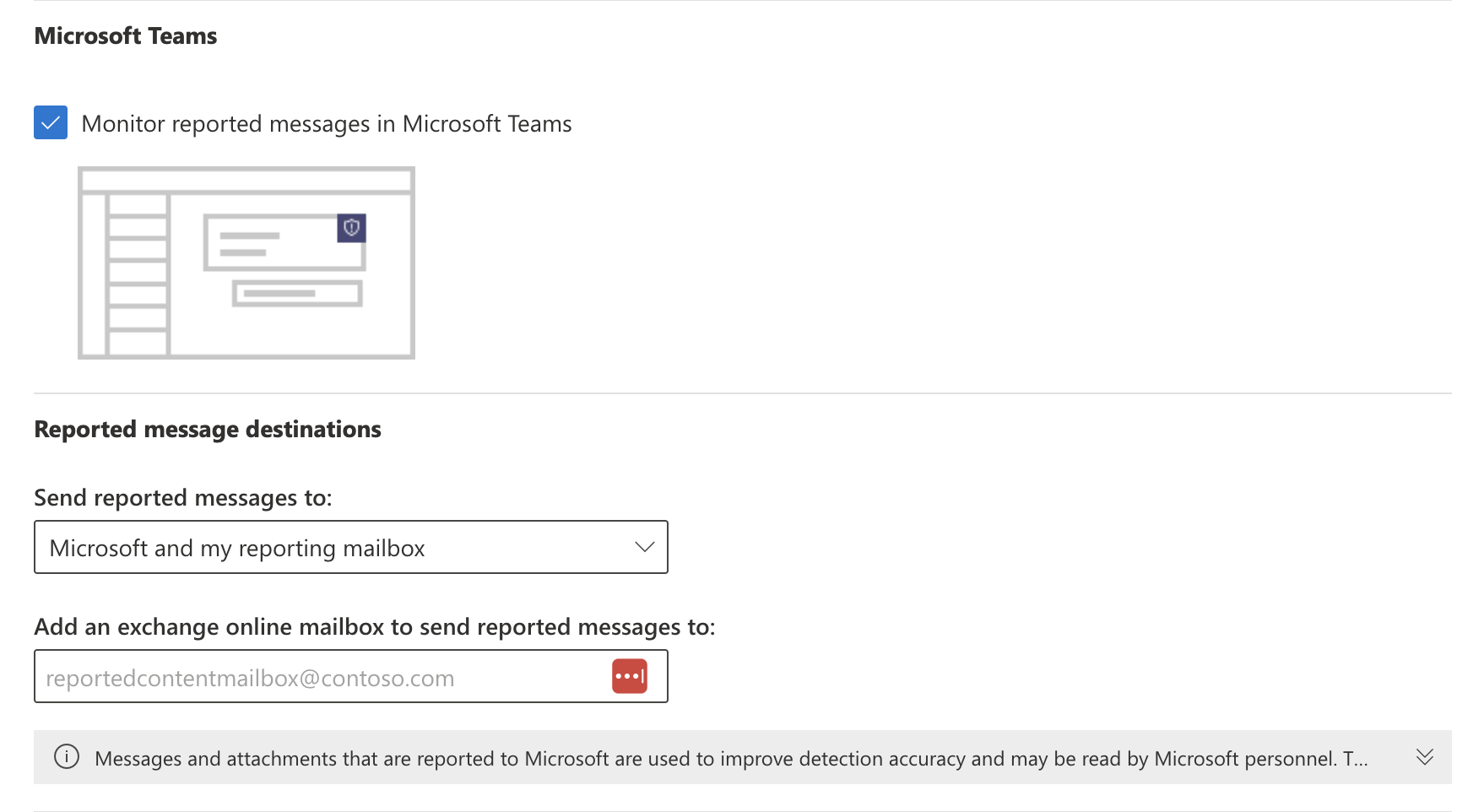Image resolution: width=1484 pixels, height=812 pixels.
Task: Click the shield icon in the Teams preview illustration
Action: coord(351,229)
